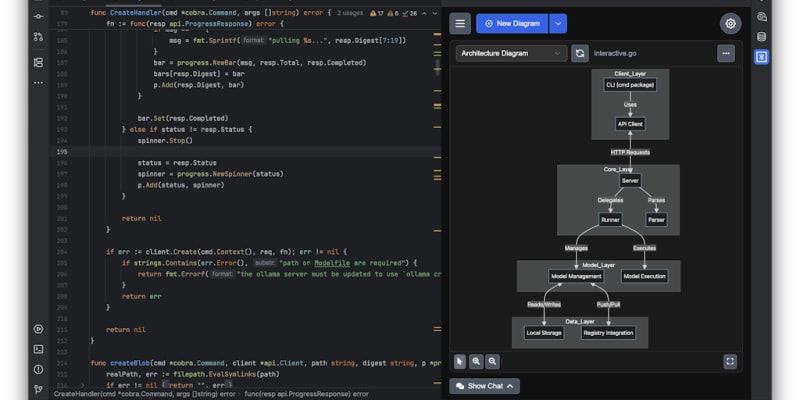This screenshot has height=400, width=800.
Task: Open the Structure tool window icon
Action: click(x=38, y=63)
